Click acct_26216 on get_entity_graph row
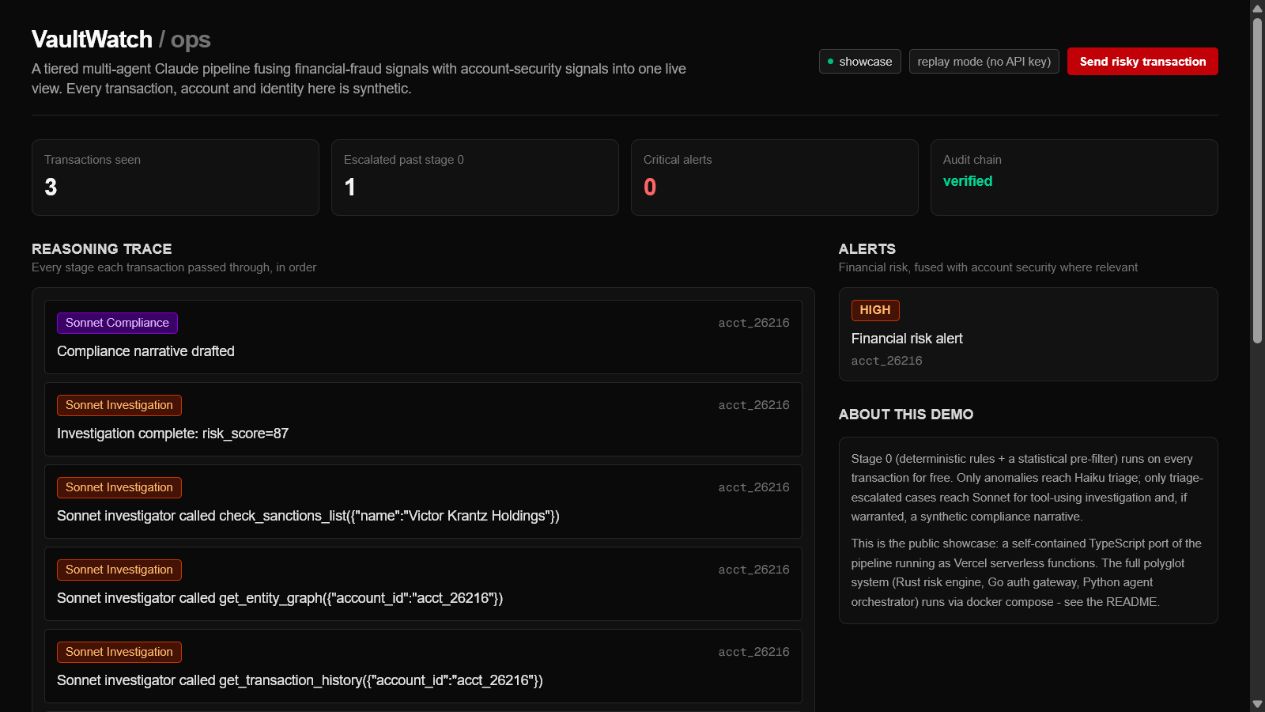 [x=753, y=569]
